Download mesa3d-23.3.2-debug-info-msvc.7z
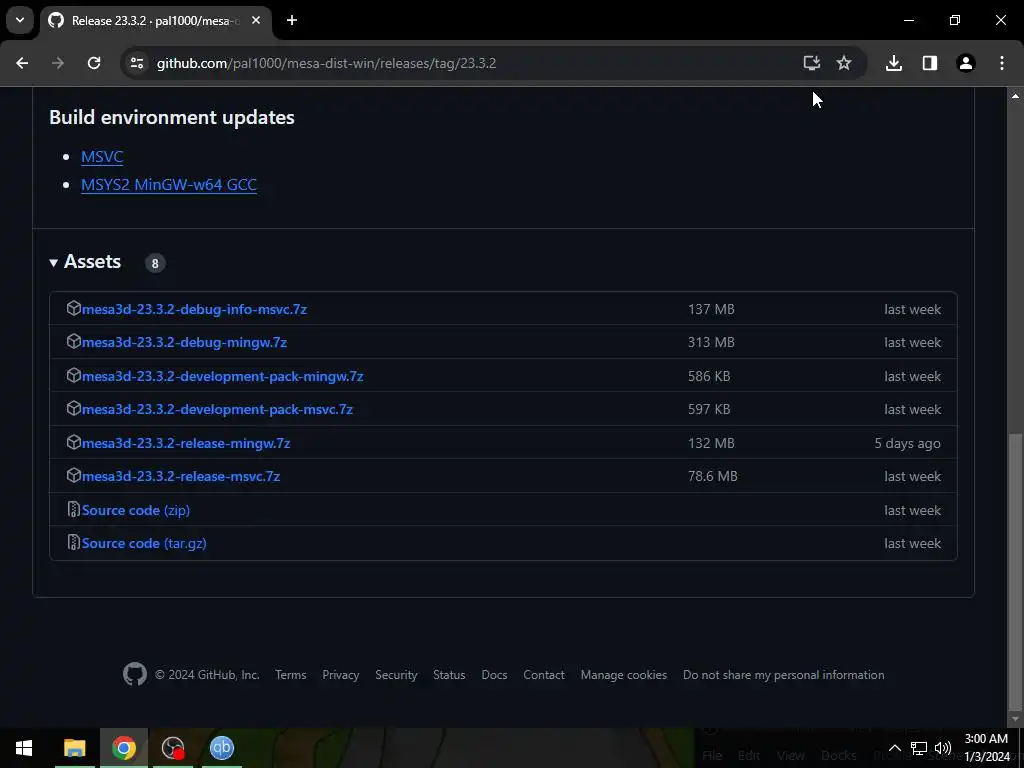This screenshot has width=1024, height=768. 194,309
